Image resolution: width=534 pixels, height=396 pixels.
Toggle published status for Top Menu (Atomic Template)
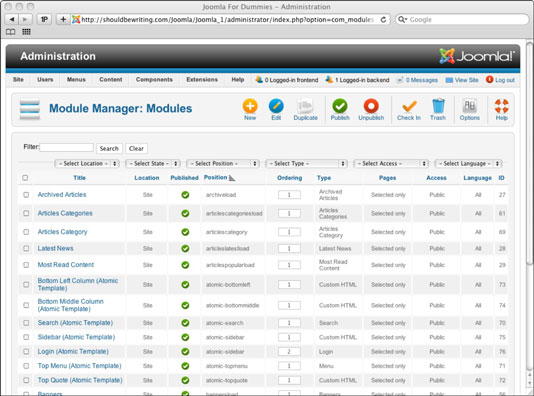(185, 366)
